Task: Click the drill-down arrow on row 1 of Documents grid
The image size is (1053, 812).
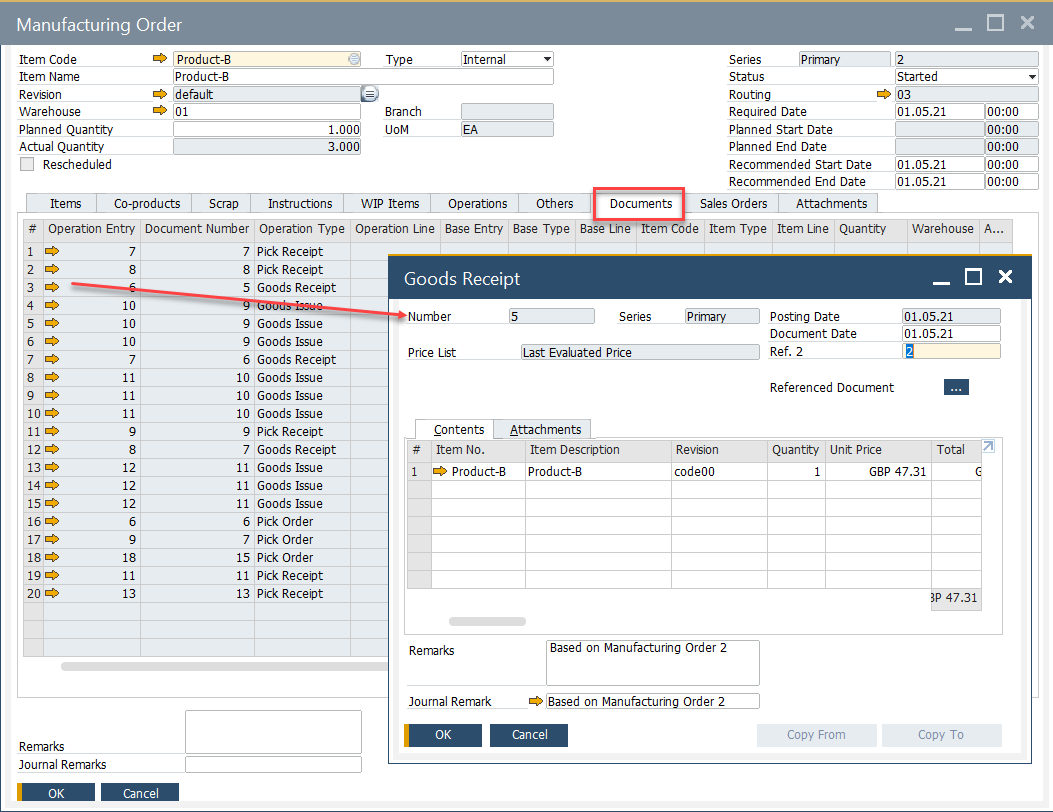Action: click(53, 251)
